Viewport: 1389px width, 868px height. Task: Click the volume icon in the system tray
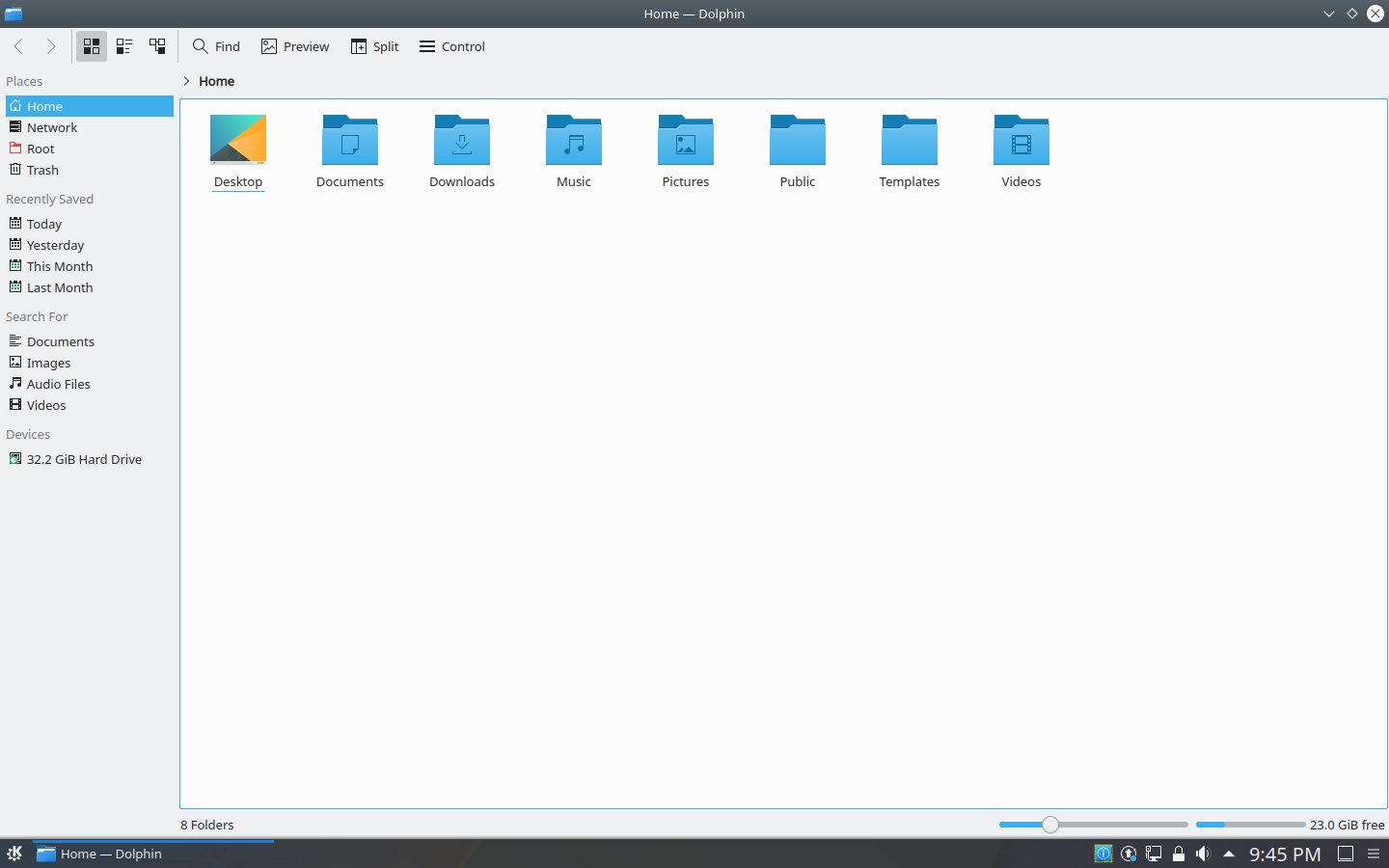(x=1202, y=854)
